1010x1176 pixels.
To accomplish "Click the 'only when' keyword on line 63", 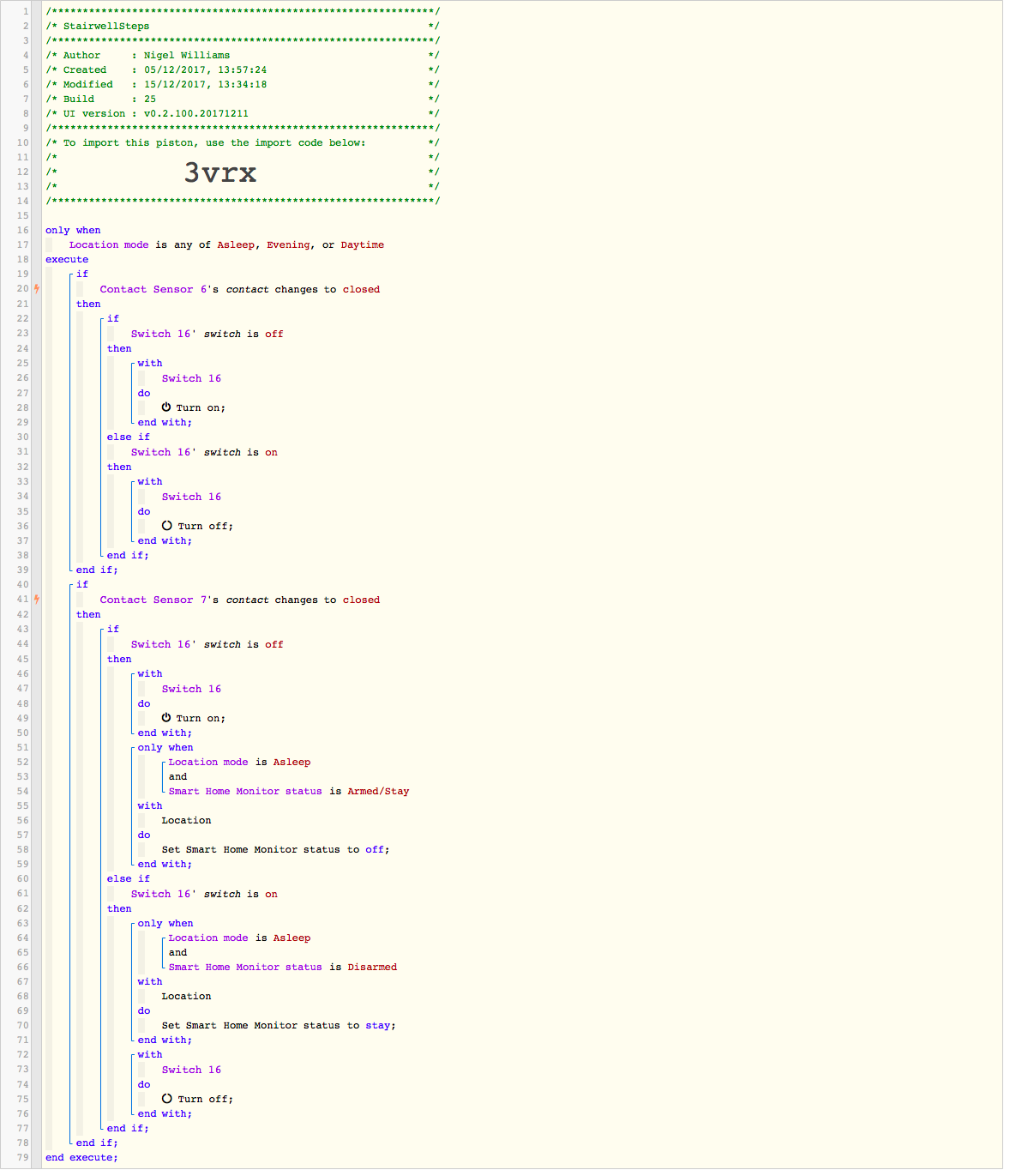I will [165, 923].
